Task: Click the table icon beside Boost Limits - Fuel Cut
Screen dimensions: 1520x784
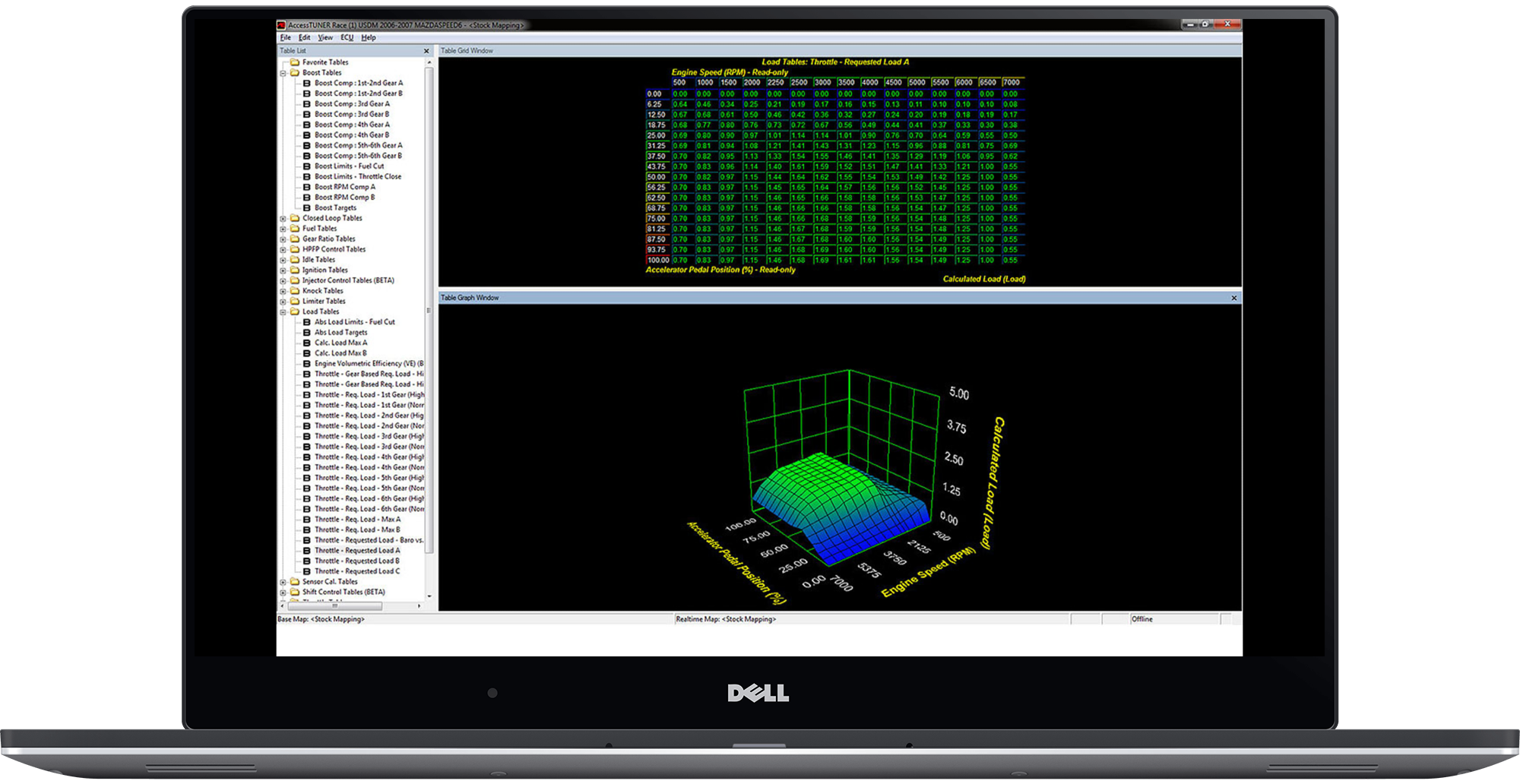Action: pyautogui.click(x=307, y=166)
